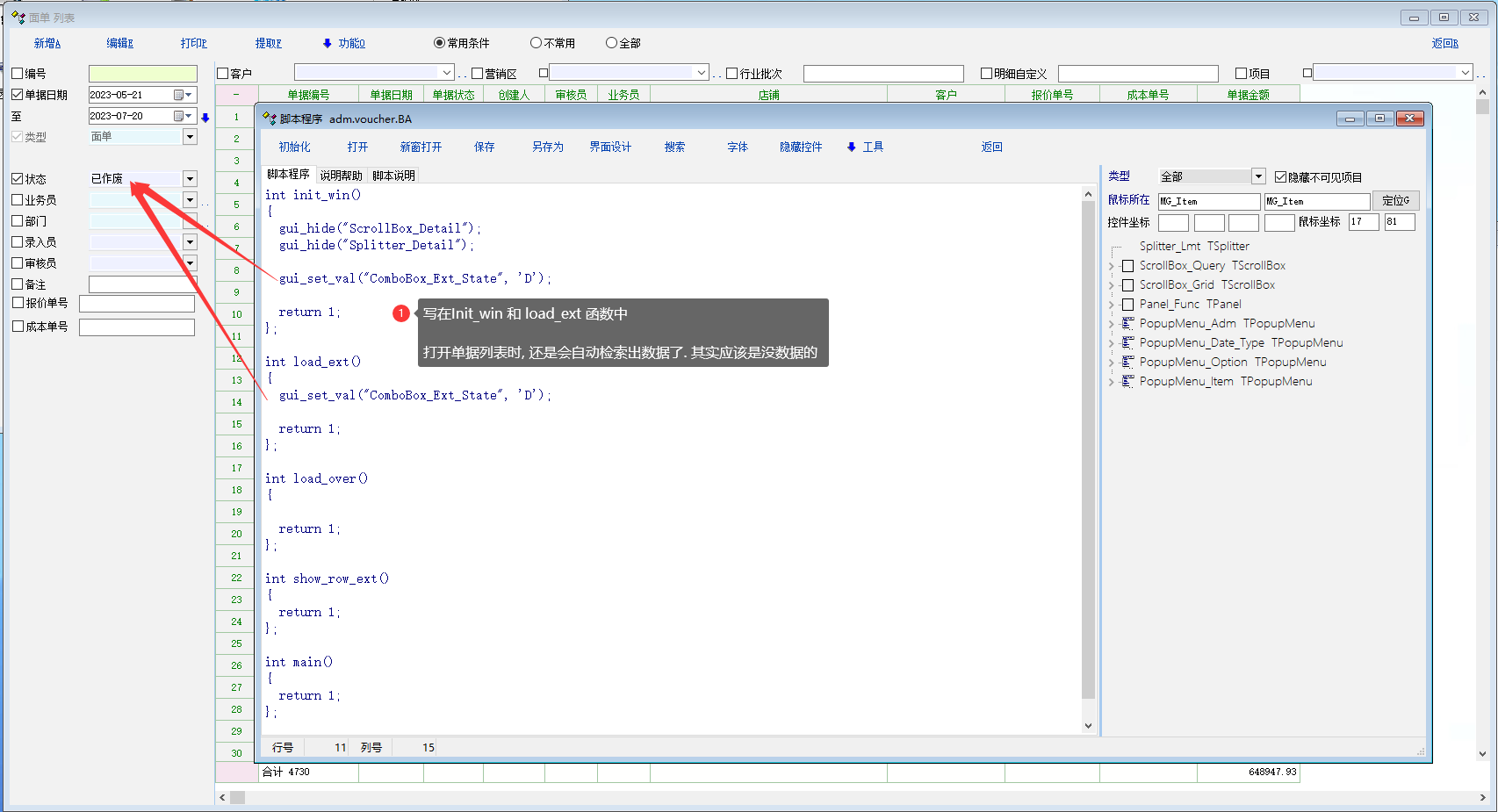Image resolution: width=1498 pixels, height=812 pixels.
Task: Open the 功能 menu arrow in main toolbar
Action: (x=328, y=43)
